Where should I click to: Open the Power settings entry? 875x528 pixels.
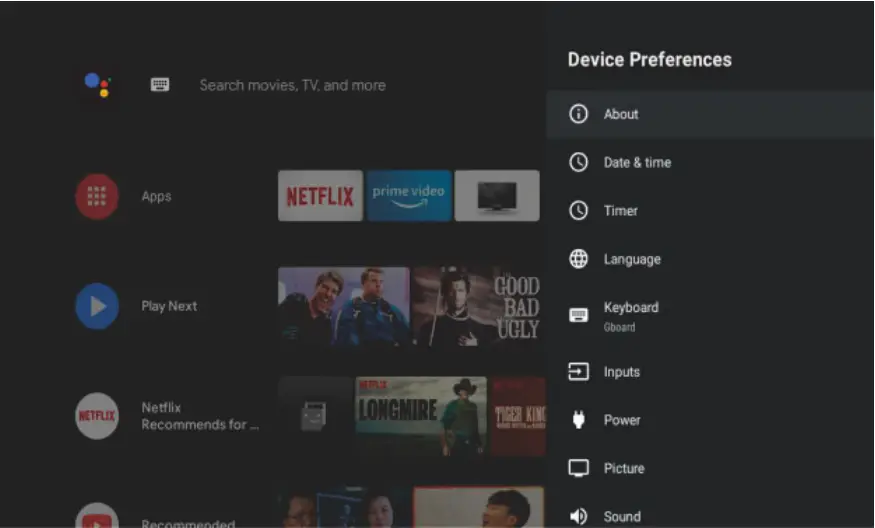coord(710,420)
